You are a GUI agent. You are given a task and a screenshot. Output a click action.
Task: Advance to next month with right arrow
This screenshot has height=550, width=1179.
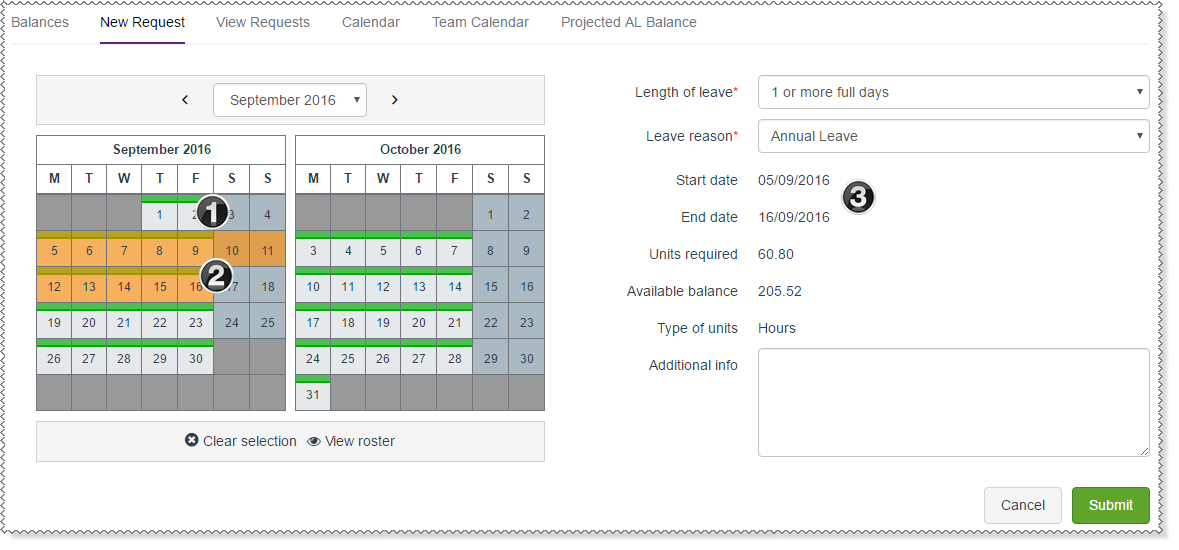(x=395, y=100)
